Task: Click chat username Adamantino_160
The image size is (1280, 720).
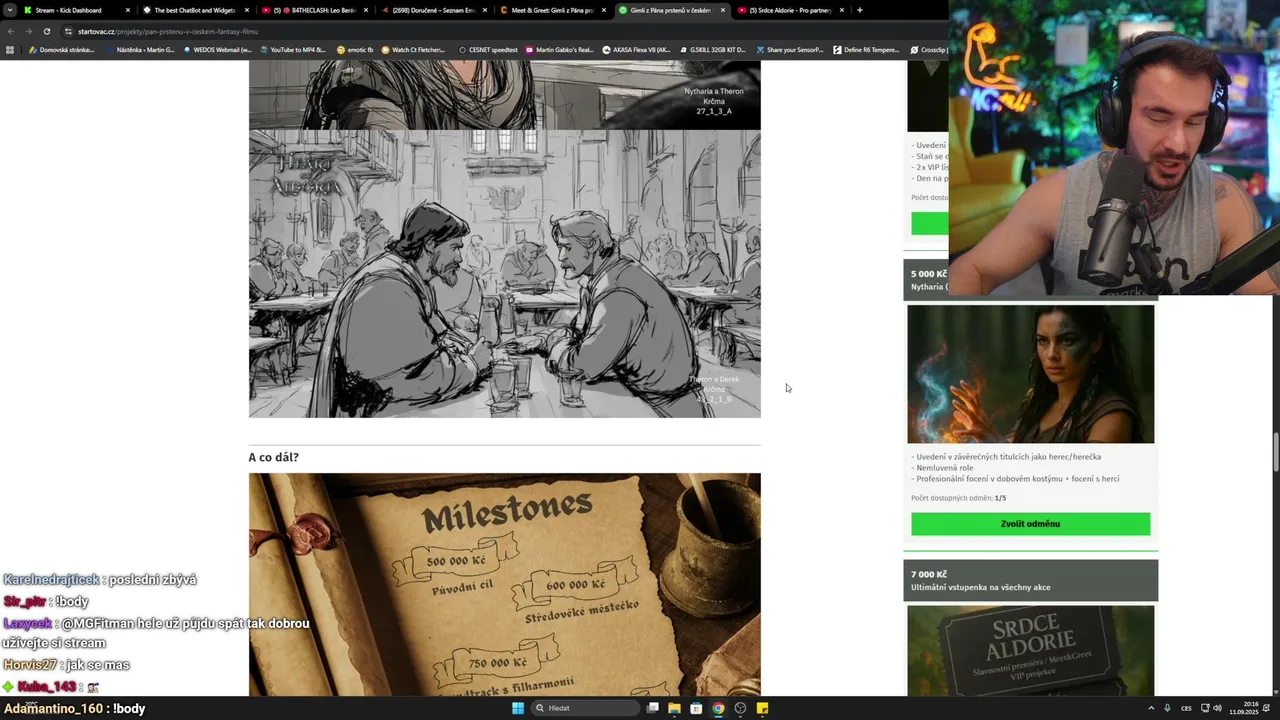Action: click(x=53, y=708)
